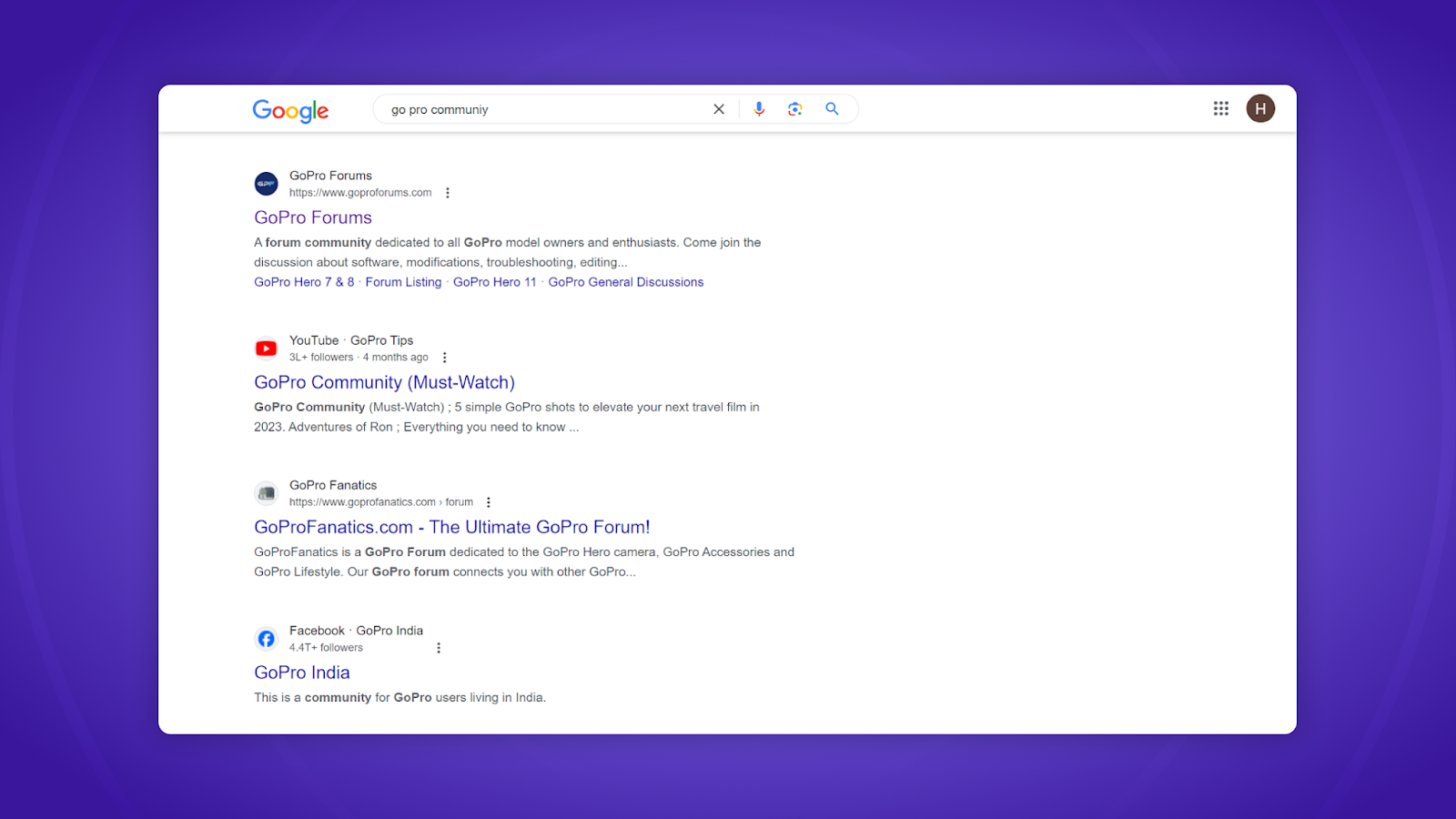Screen dimensions: 1456x819
Task: Open the options for goproforums.com result
Action: (x=447, y=193)
